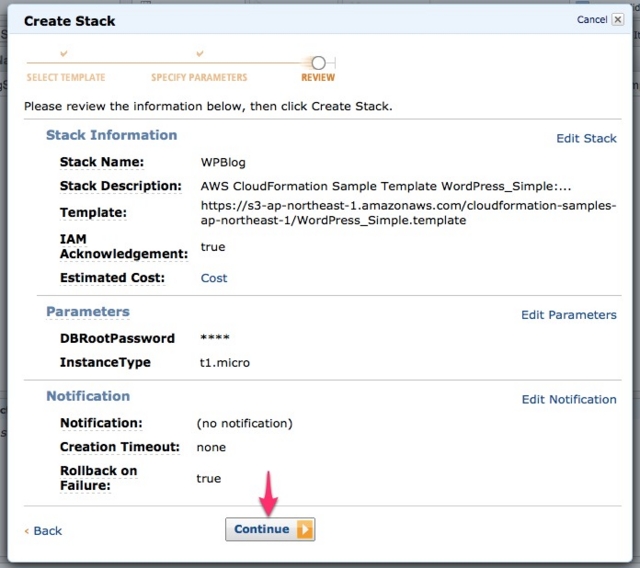Open the Edit Parameters link
640x568 pixels.
[x=569, y=315]
